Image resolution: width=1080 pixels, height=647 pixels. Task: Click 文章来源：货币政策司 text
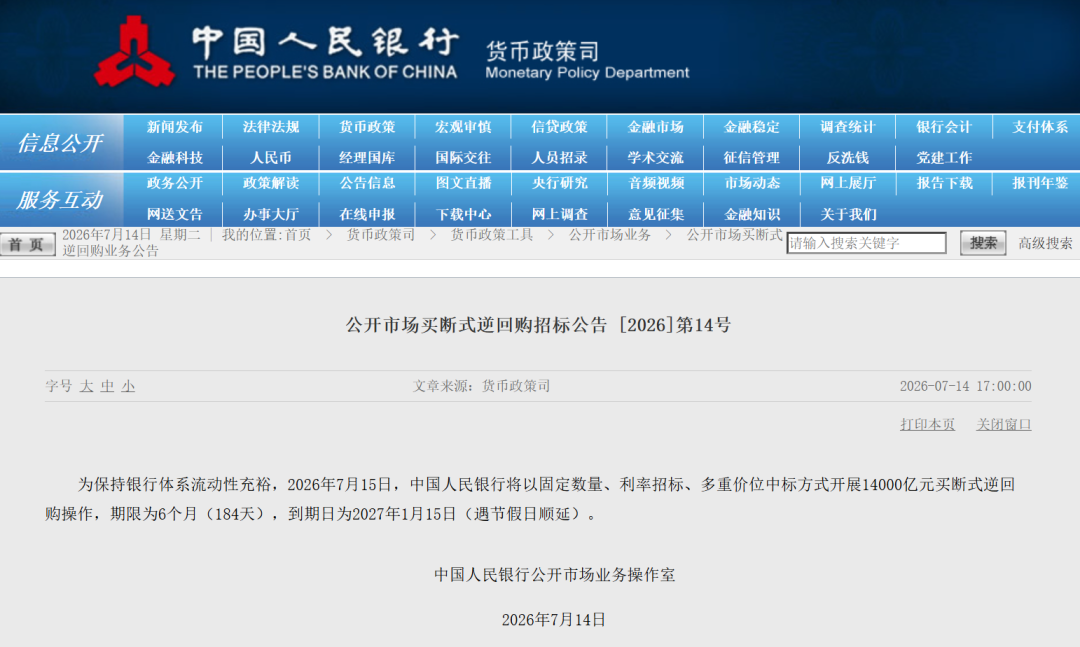(x=481, y=387)
